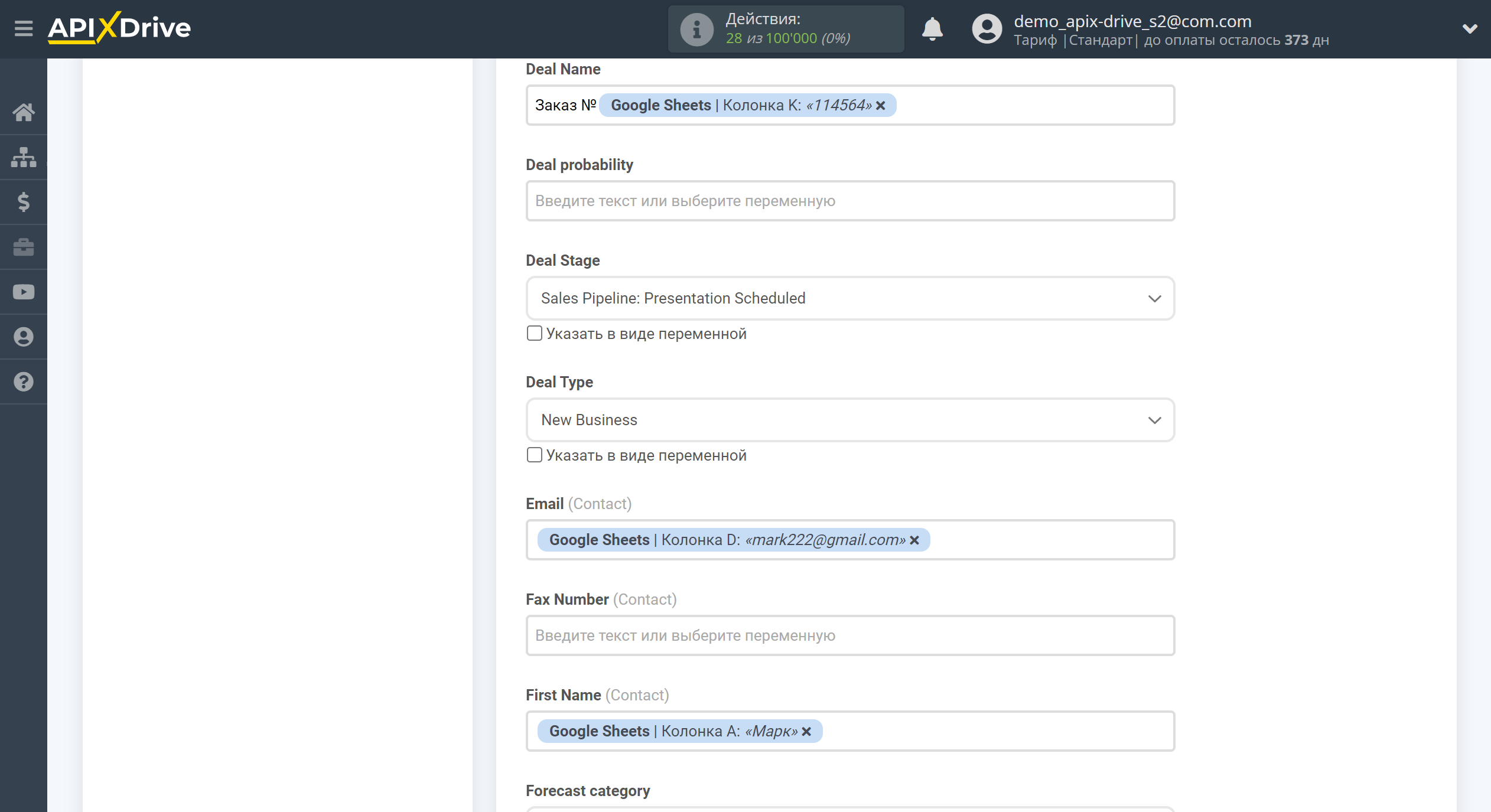Click the info icon next to Действия
Image resolution: width=1491 pixels, height=812 pixels.
tap(696, 29)
